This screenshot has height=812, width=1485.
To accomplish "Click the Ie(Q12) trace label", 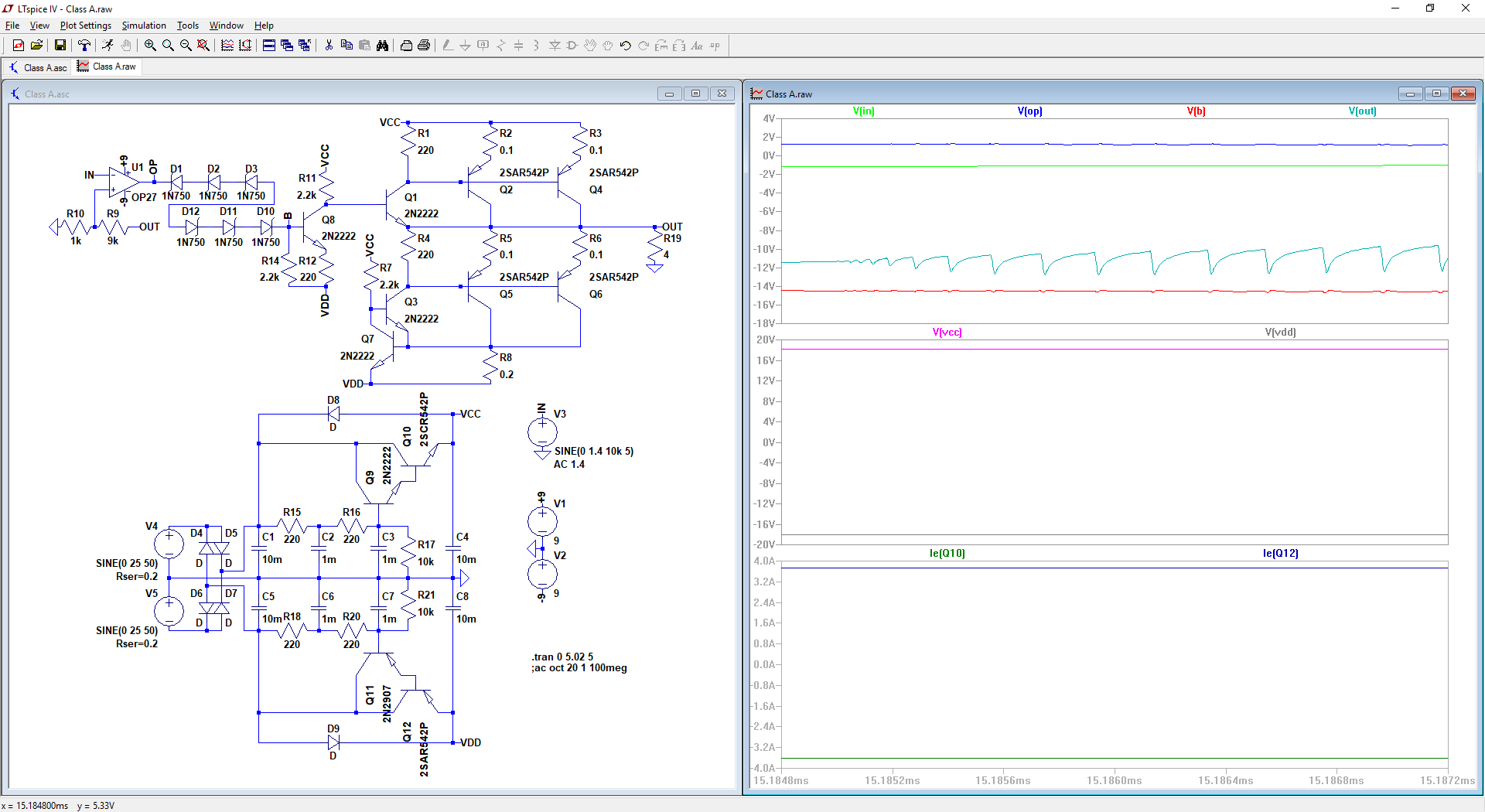I will (1280, 554).
